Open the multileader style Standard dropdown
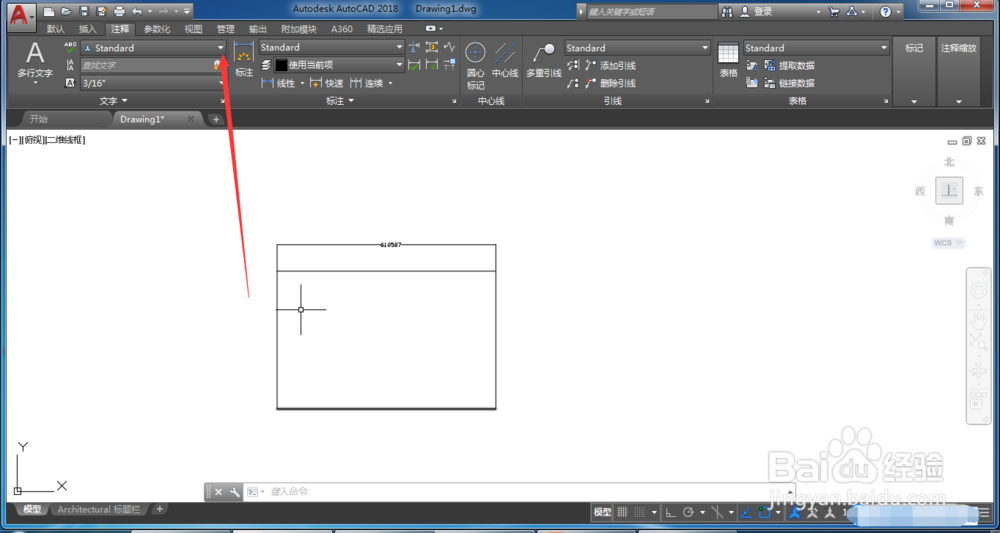 pyautogui.click(x=637, y=48)
